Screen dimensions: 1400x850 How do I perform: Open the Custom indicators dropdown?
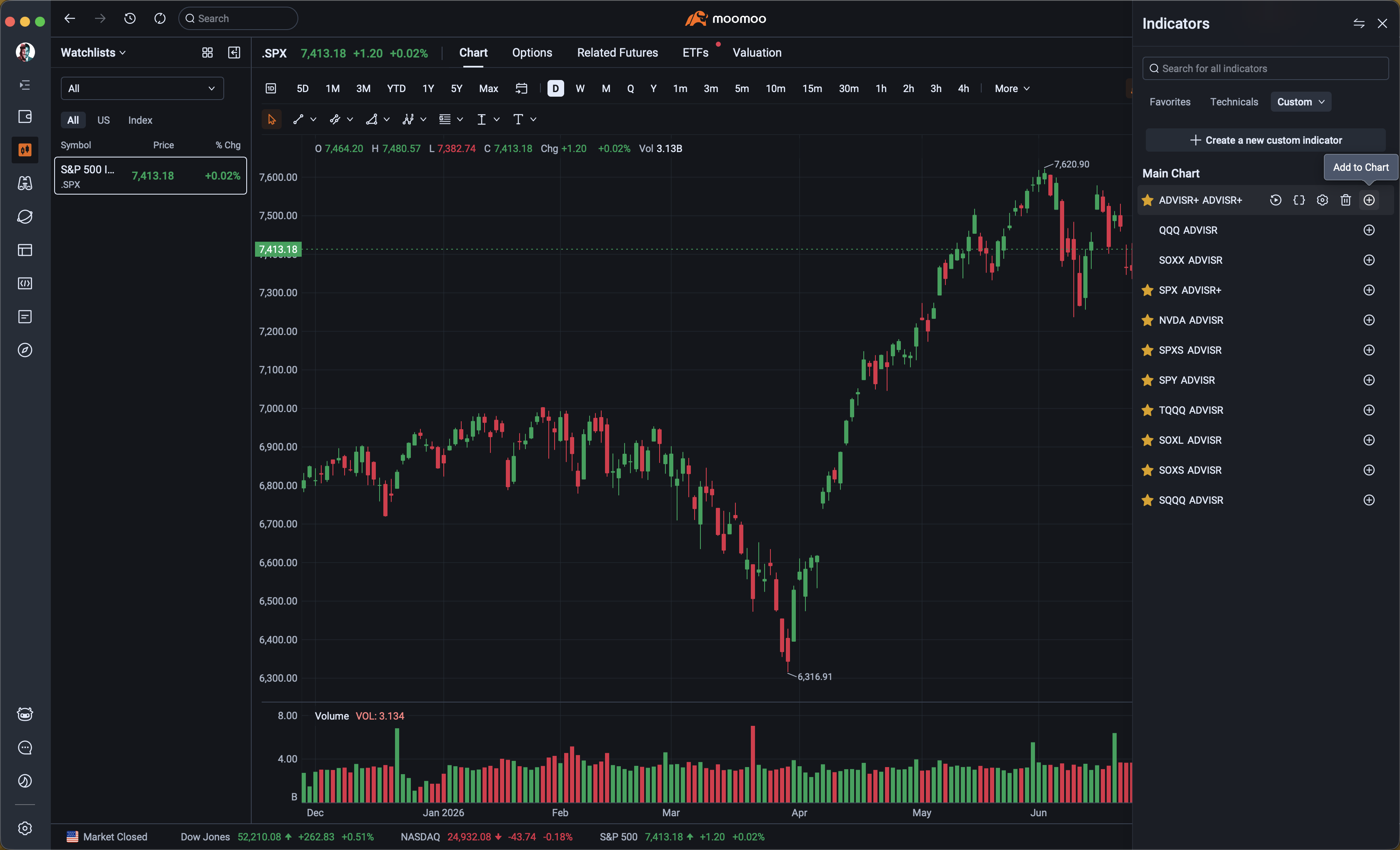(x=1300, y=102)
